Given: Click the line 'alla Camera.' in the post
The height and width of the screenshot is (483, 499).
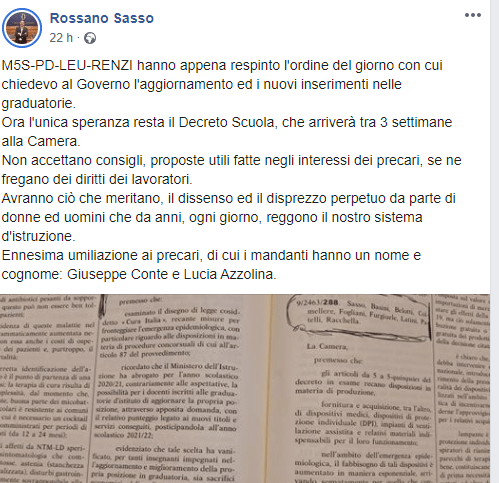Looking at the screenshot, I should coord(41,141).
